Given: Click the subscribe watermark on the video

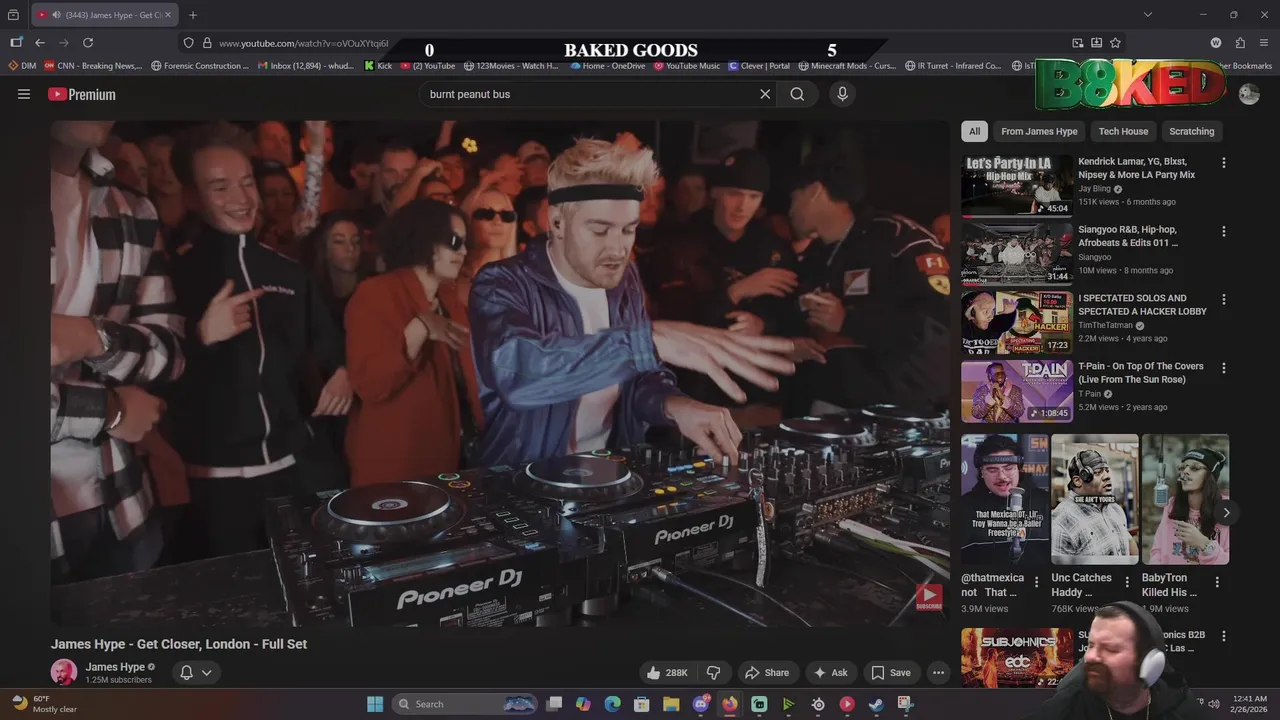Looking at the screenshot, I should pyautogui.click(x=928, y=599).
